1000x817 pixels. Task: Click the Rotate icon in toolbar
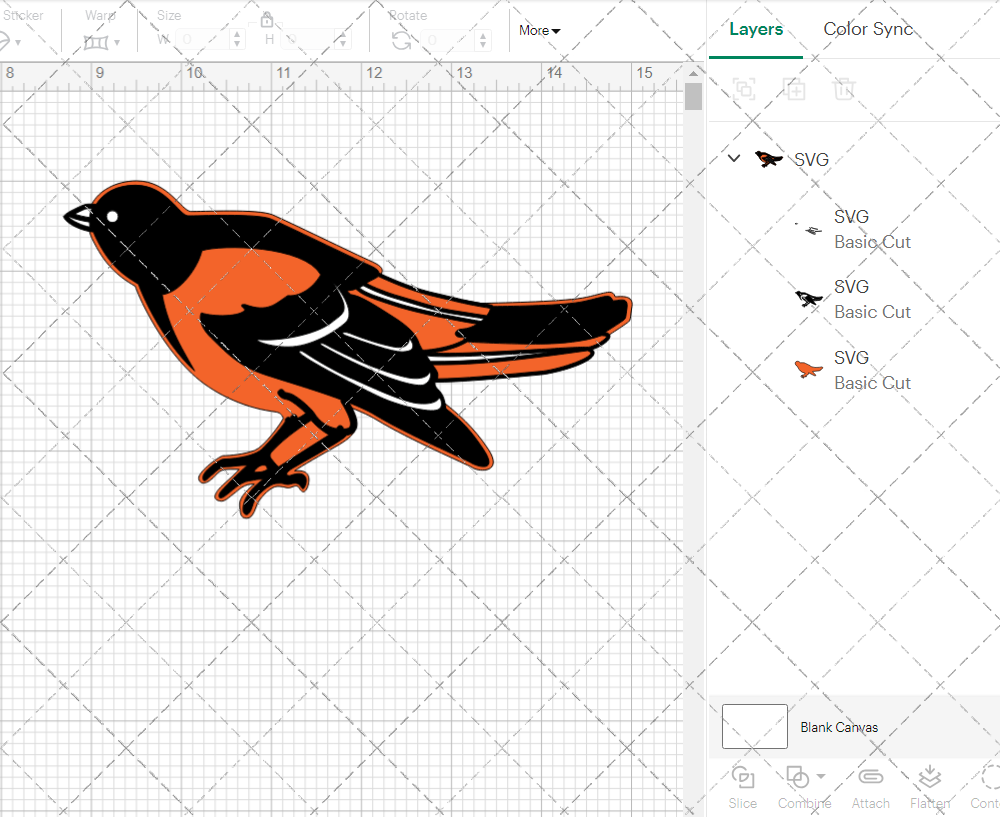pos(401,40)
